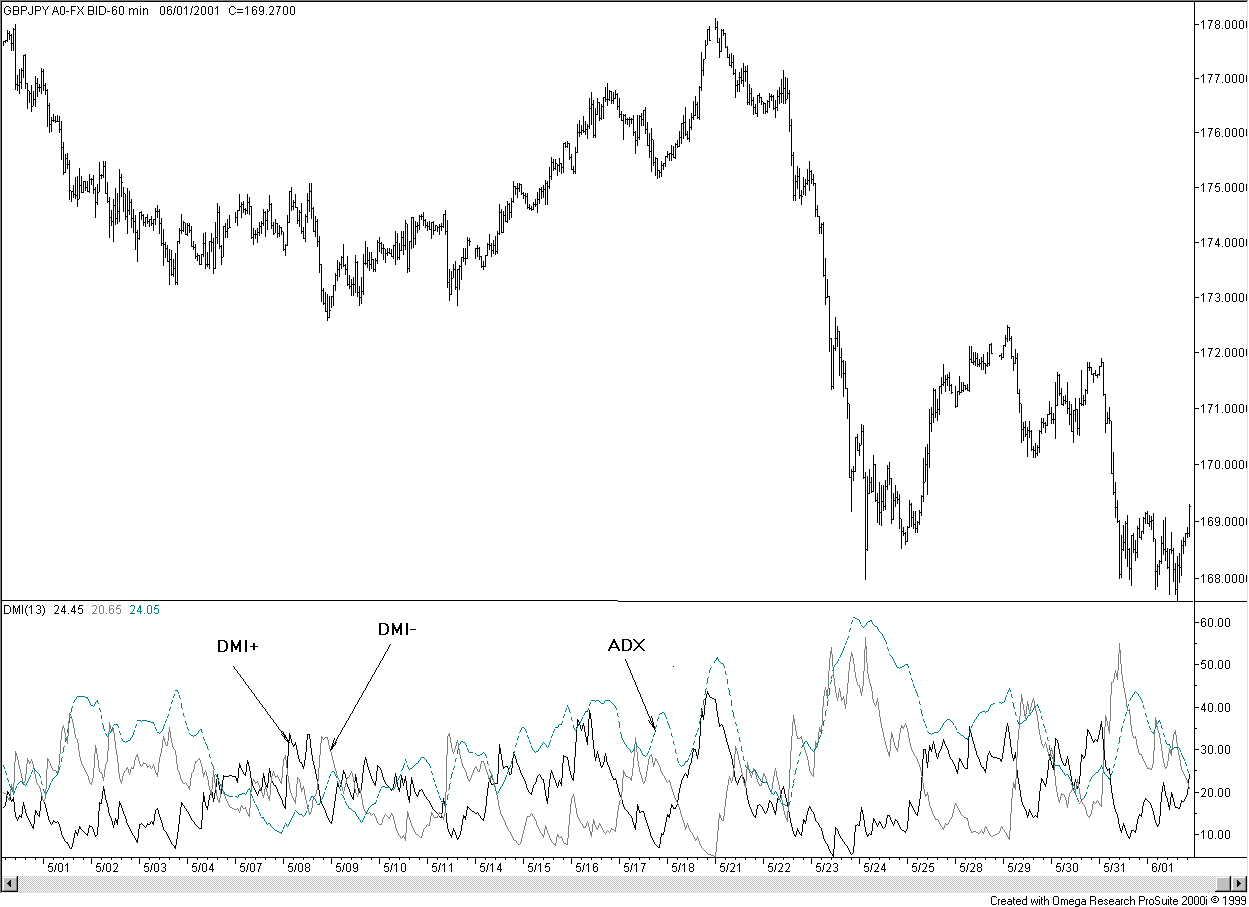Click the 10.00 level on indicator axis
The height and width of the screenshot is (907, 1249).
[1214, 835]
